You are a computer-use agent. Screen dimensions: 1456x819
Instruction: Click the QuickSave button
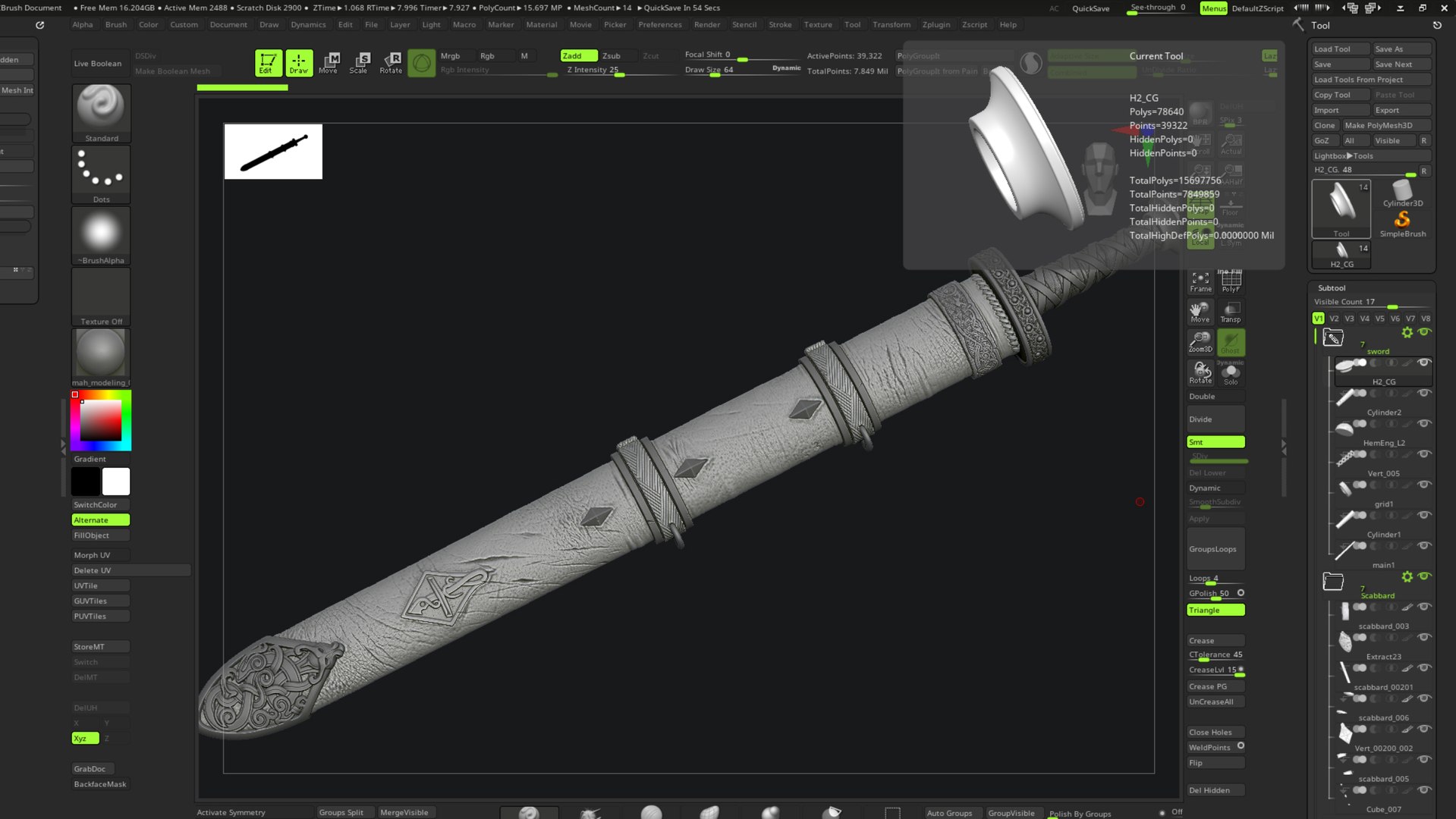tap(1090, 8)
